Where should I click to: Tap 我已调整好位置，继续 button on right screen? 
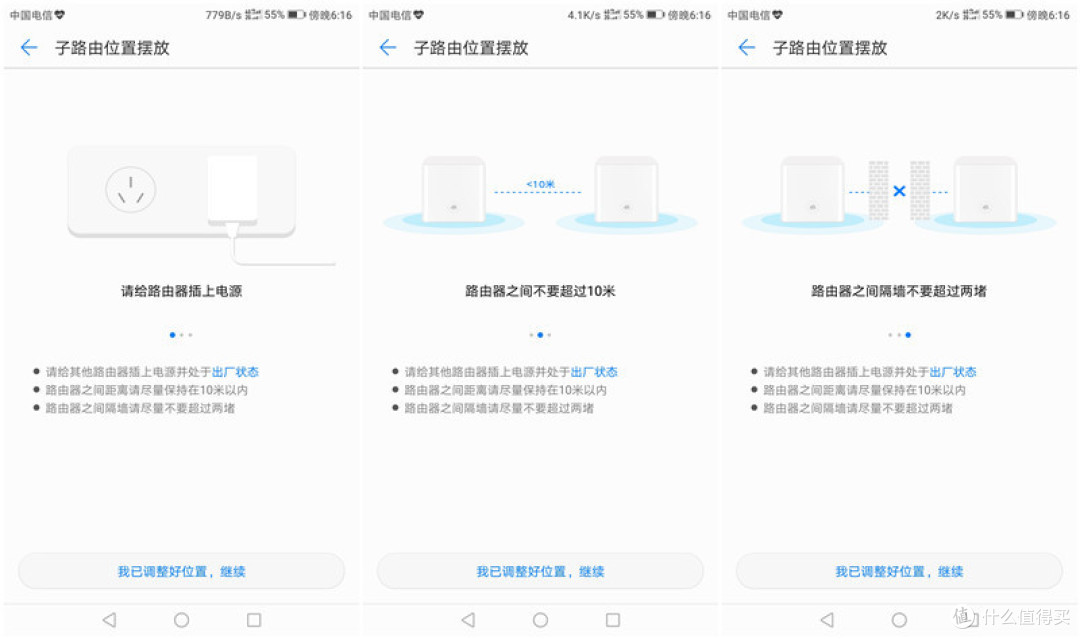[900, 571]
